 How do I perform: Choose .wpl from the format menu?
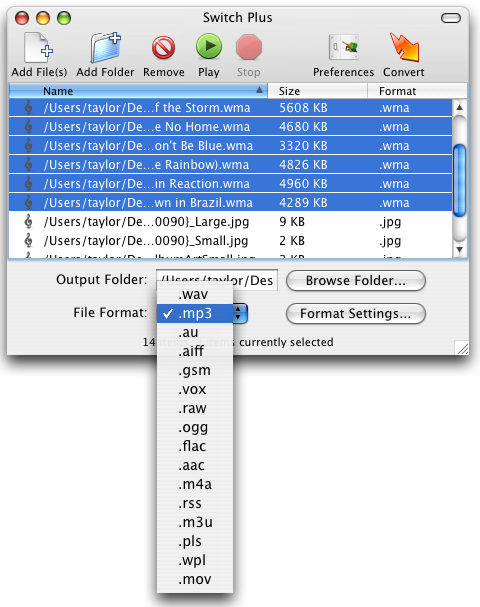[195, 560]
